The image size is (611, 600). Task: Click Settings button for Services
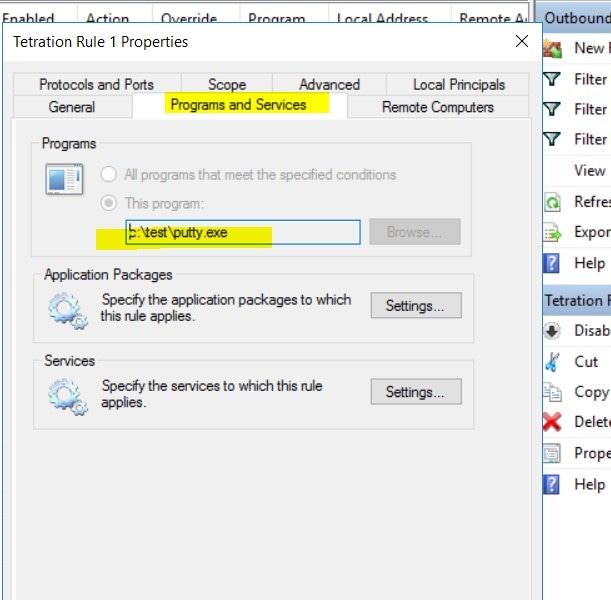416,392
